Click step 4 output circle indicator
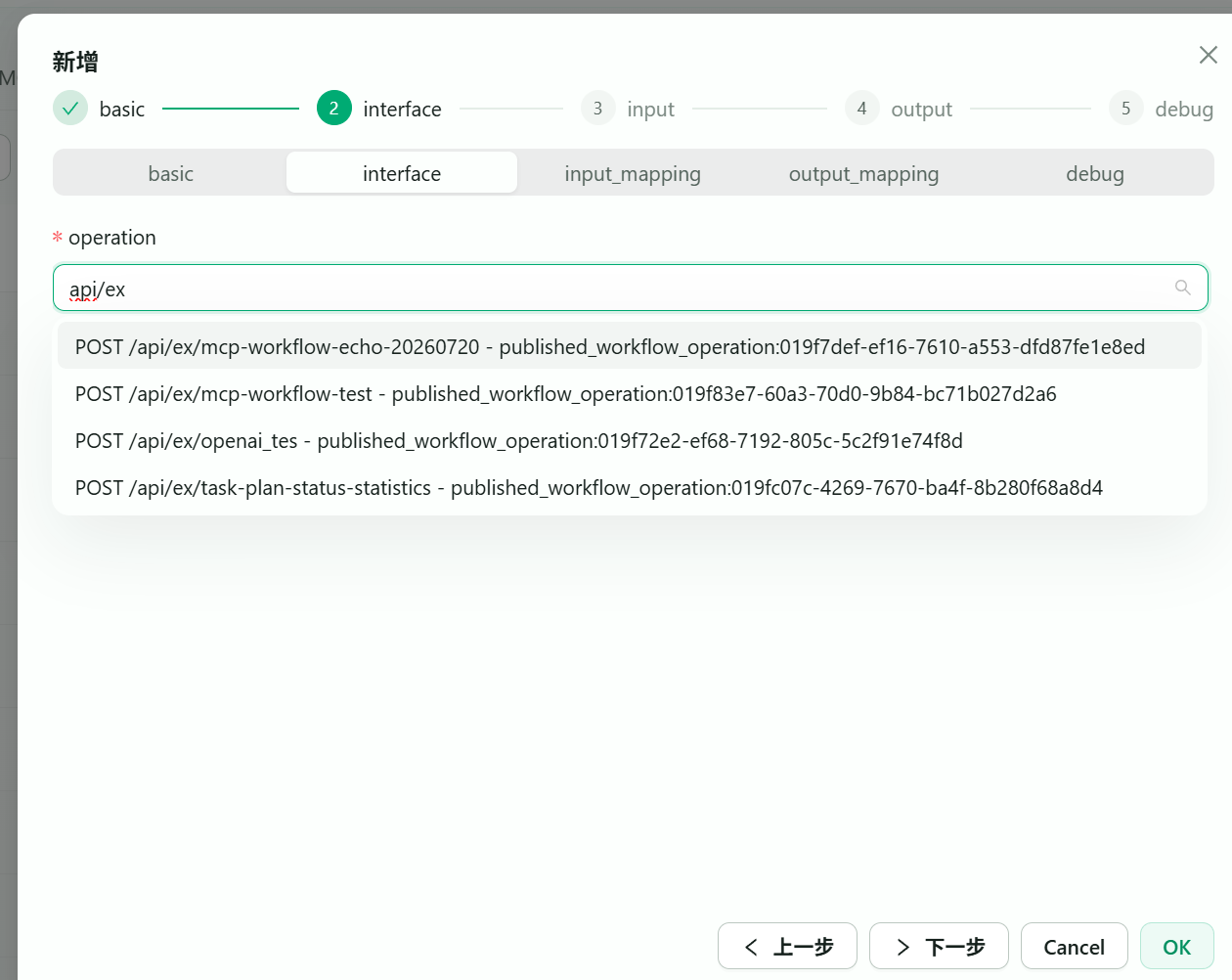1232x980 pixels. point(862,109)
